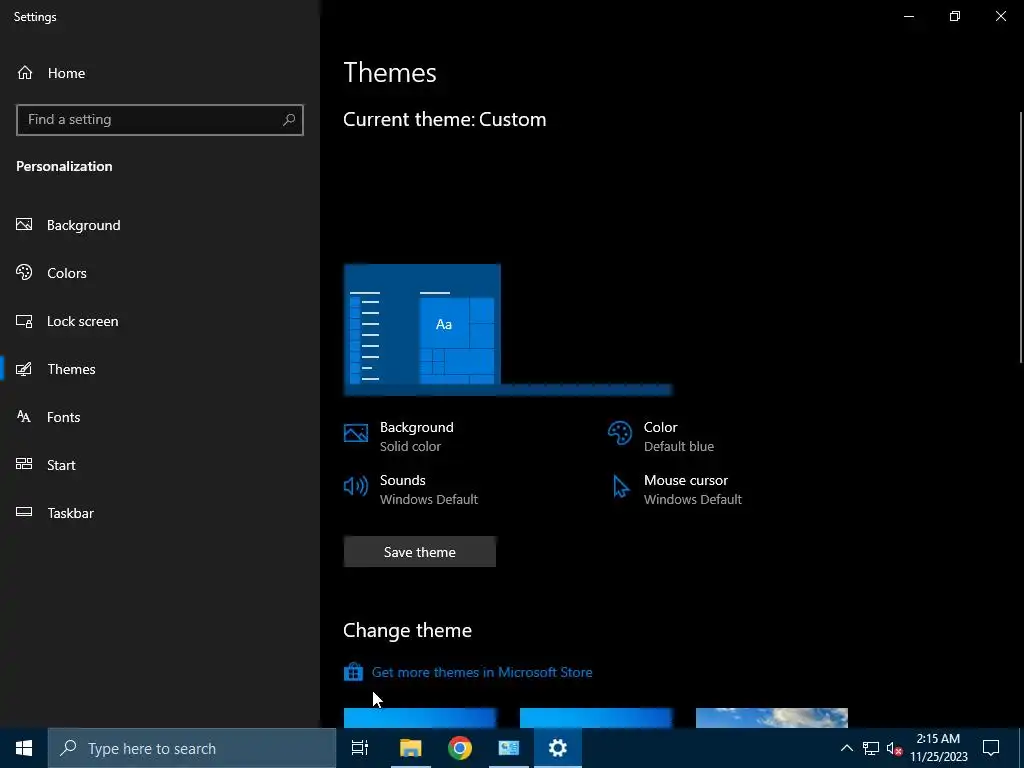The width and height of the screenshot is (1024, 768).
Task: Select the Themes page in sidebar
Action: click(160, 369)
